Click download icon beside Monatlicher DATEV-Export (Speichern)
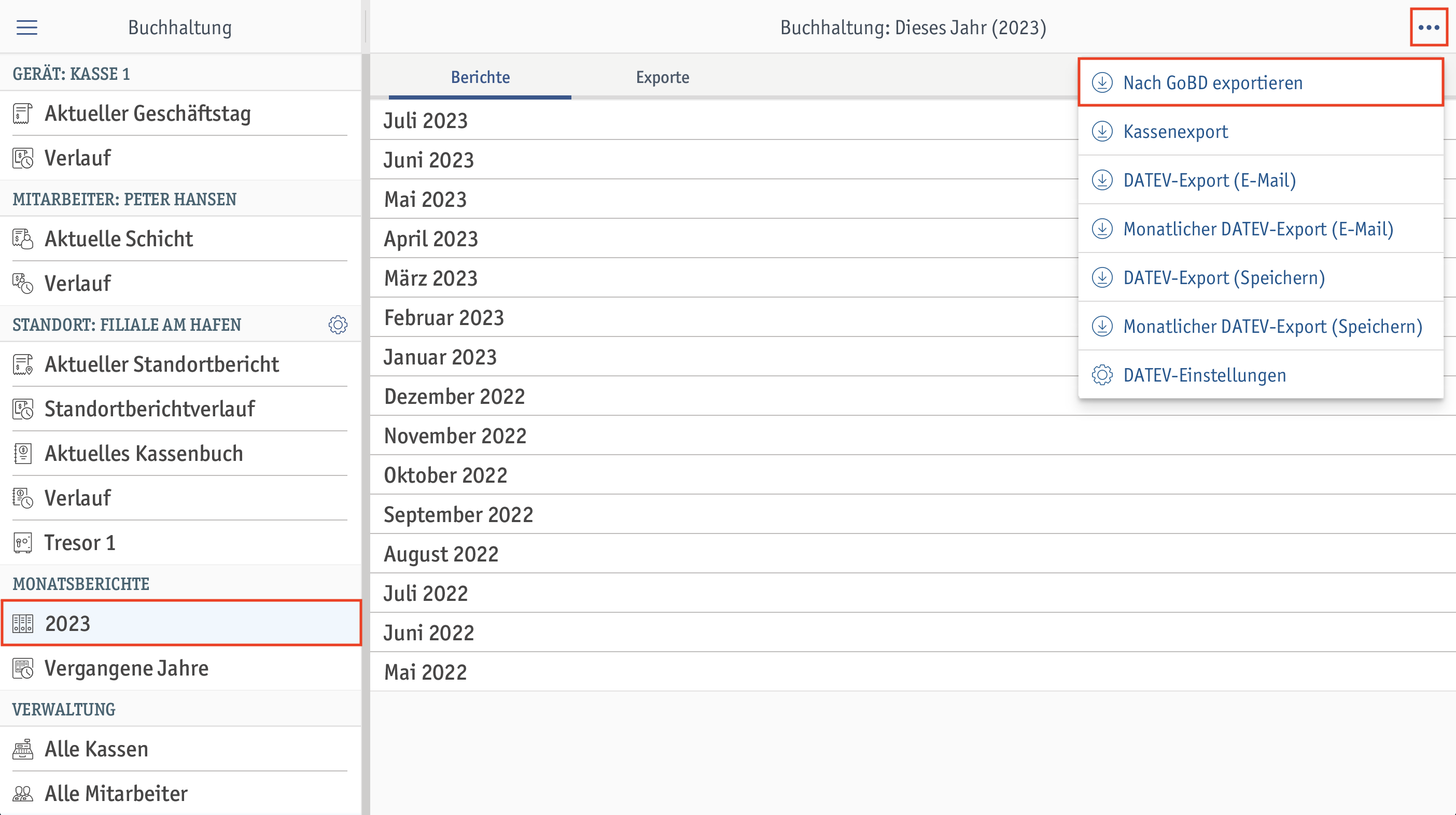 [1102, 326]
